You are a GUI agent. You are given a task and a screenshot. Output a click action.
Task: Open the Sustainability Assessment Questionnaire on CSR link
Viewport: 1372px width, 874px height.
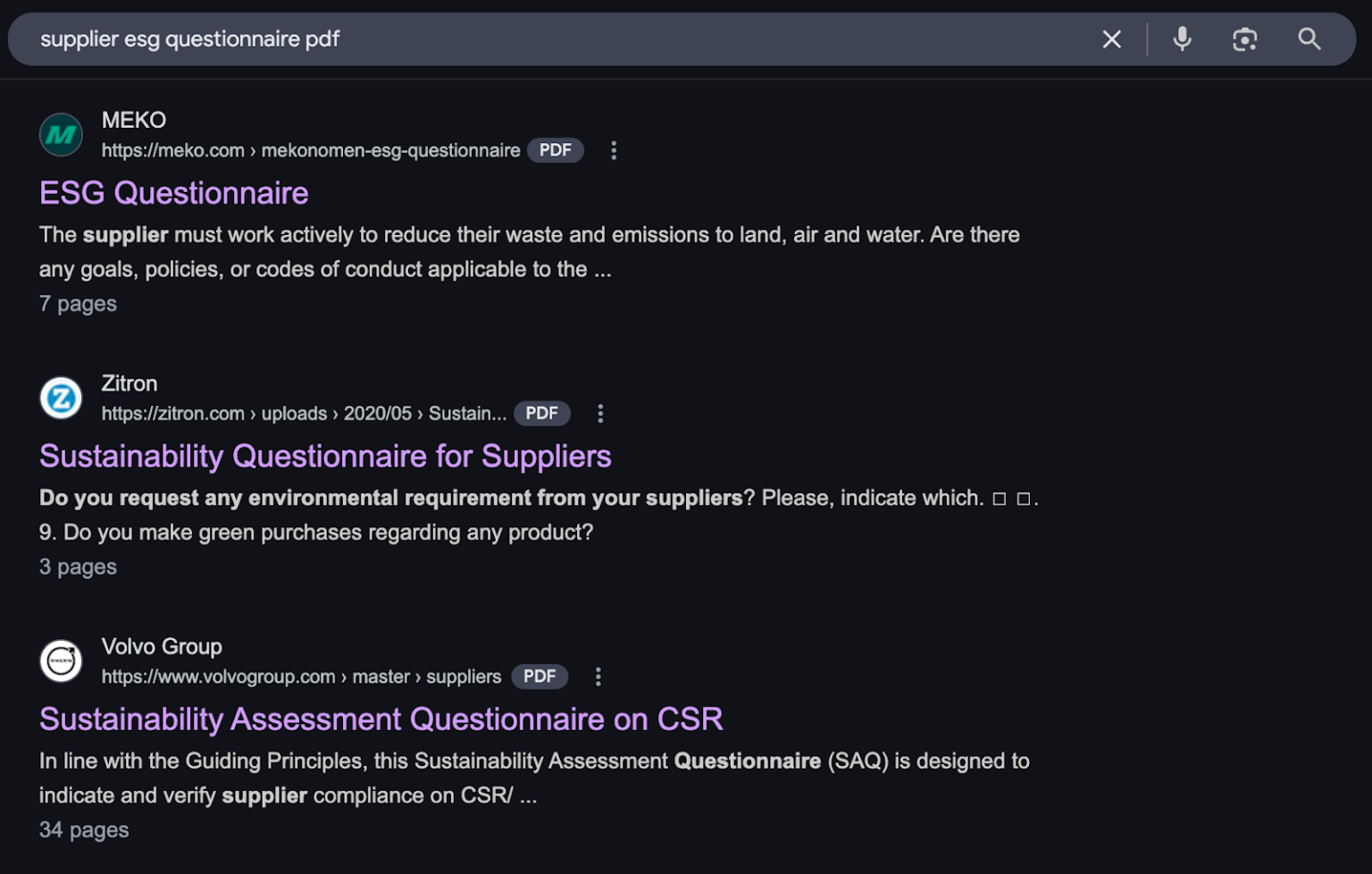[381, 719]
